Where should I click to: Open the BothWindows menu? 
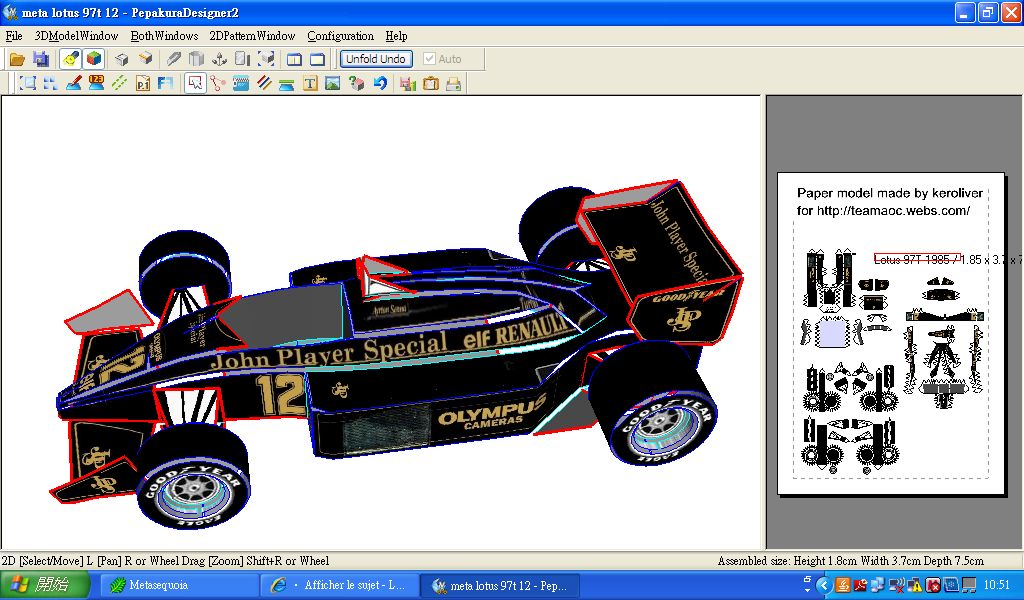click(x=164, y=36)
